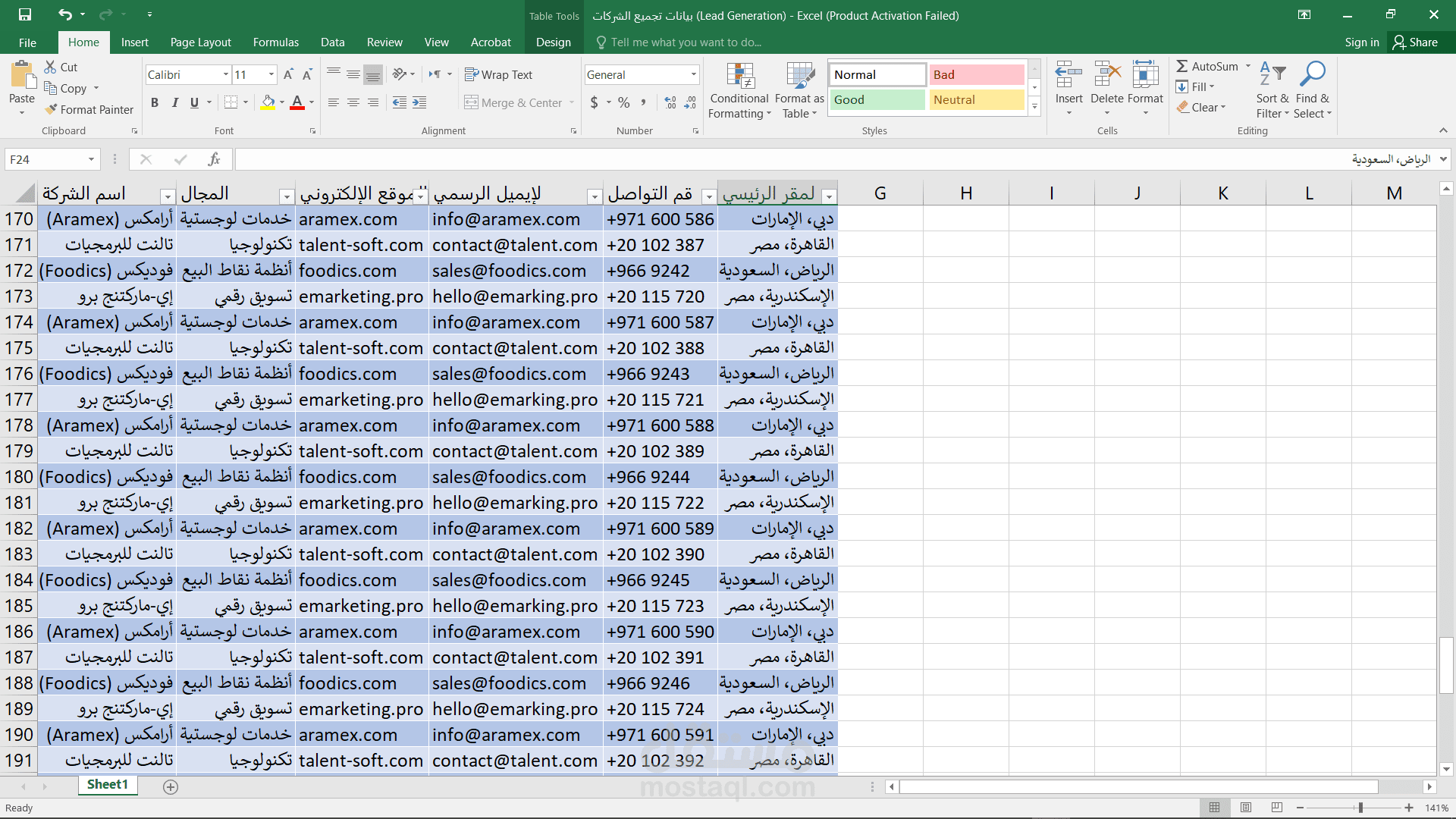The height and width of the screenshot is (819, 1456).
Task: Open the font size dropdown
Action: point(271,74)
